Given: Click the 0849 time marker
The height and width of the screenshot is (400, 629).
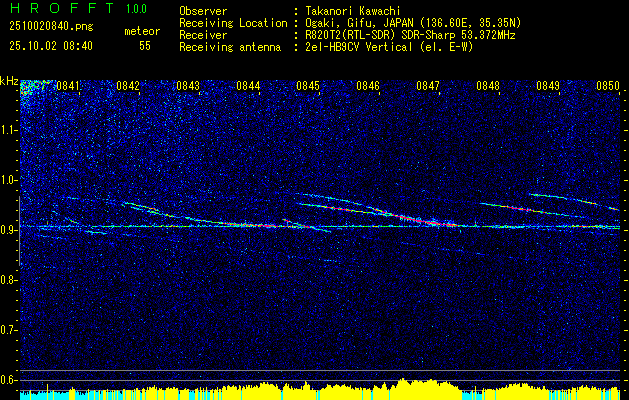Looking at the screenshot, I should pos(548,86).
